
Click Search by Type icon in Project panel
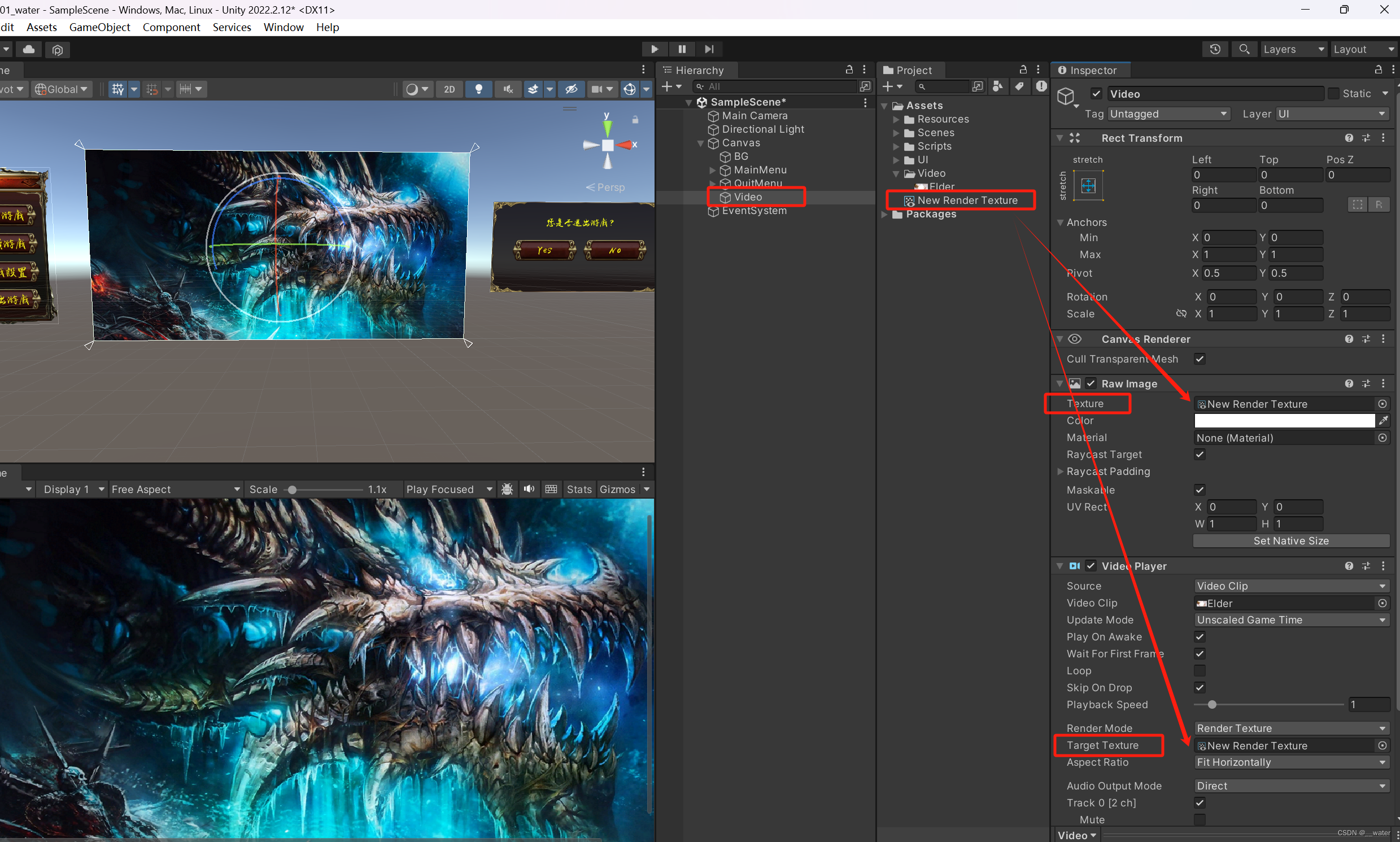pyautogui.click(x=997, y=86)
